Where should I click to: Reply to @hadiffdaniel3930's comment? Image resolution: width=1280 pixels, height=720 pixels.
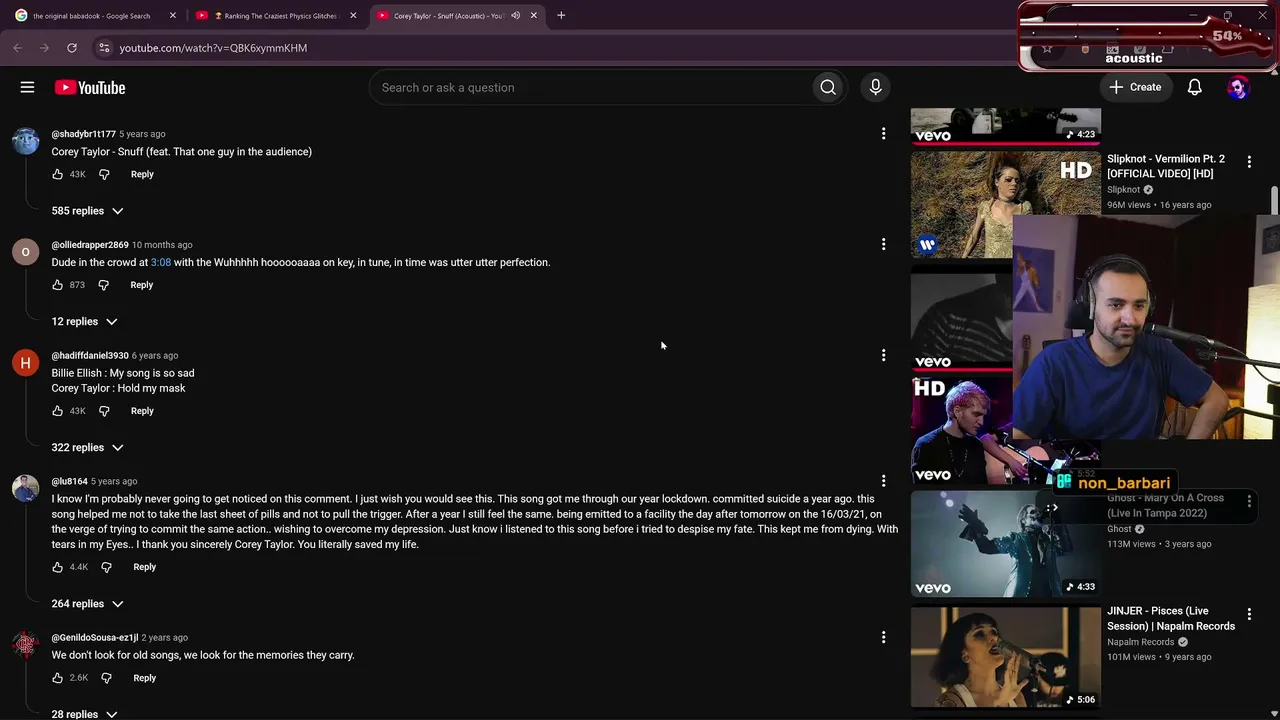pyautogui.click(x=142, y=411)
